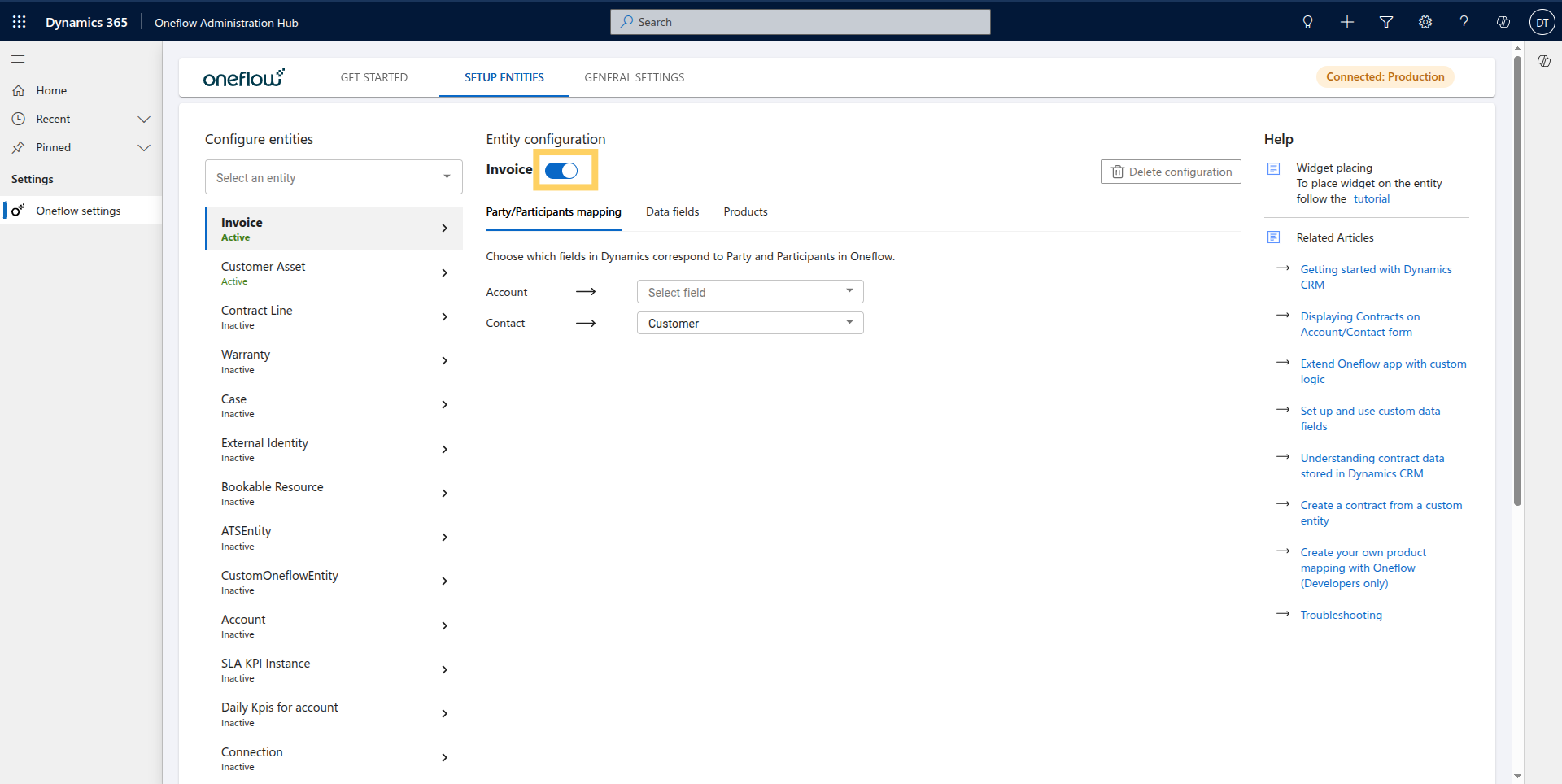Select the SLA KPI Instance entity
The height and width of the screenshot is (784, 1562).
click(334, 669)
